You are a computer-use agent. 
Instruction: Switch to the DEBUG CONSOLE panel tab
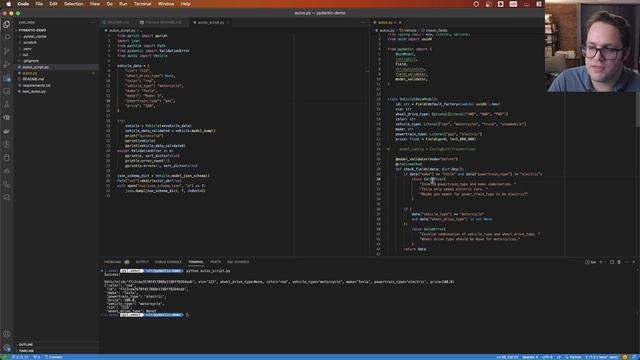pyautogui.click(x=168, y=262)
